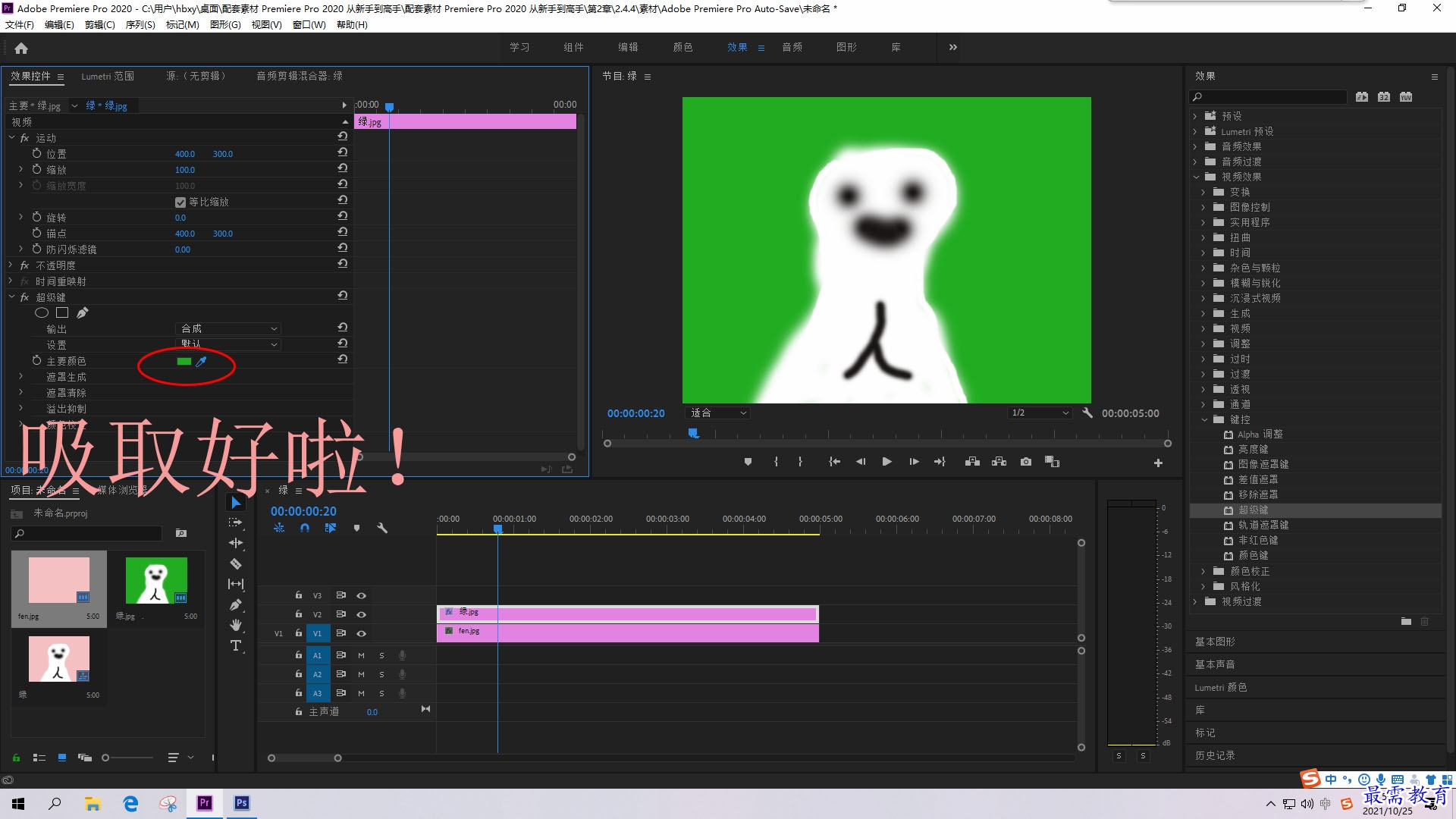The width and height of the screenshot is (1456, 819).
Task: Toggle lock on track V2
Action: [x=299, y=614]
